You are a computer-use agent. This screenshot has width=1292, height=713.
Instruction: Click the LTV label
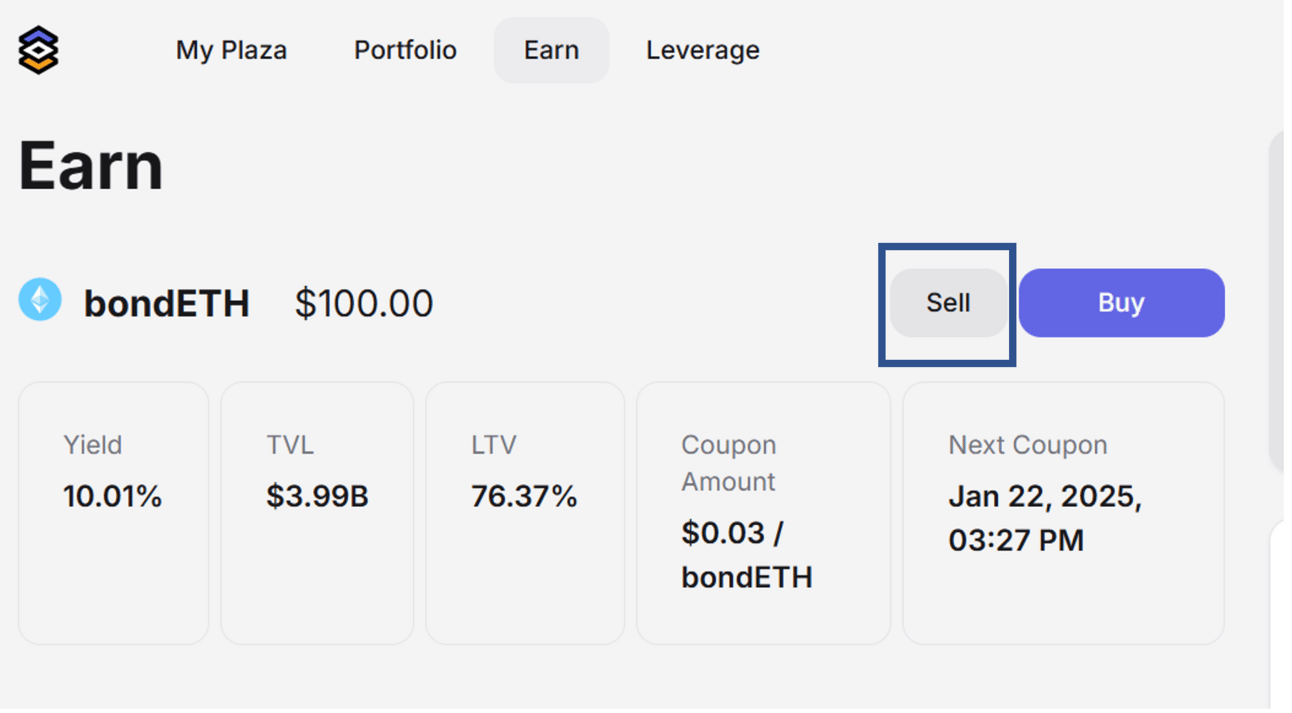click(494, 445)
